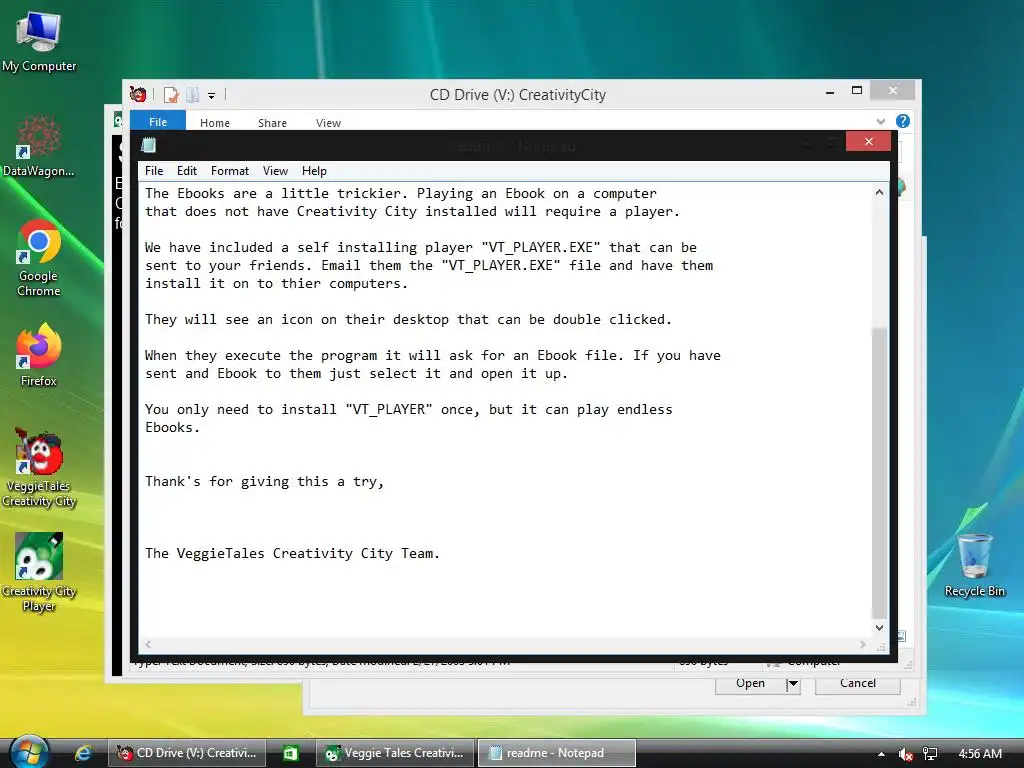
Task: Open File tab in CD Drive Explorer window
Action: pos(158,122)
